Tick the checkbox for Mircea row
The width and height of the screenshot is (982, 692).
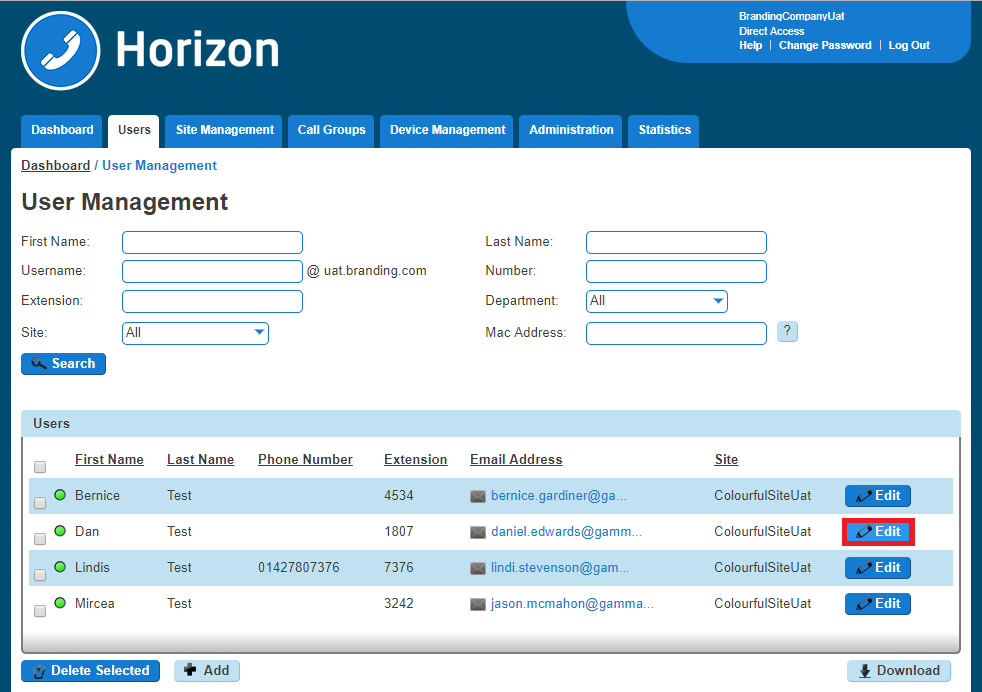[40, 611]
